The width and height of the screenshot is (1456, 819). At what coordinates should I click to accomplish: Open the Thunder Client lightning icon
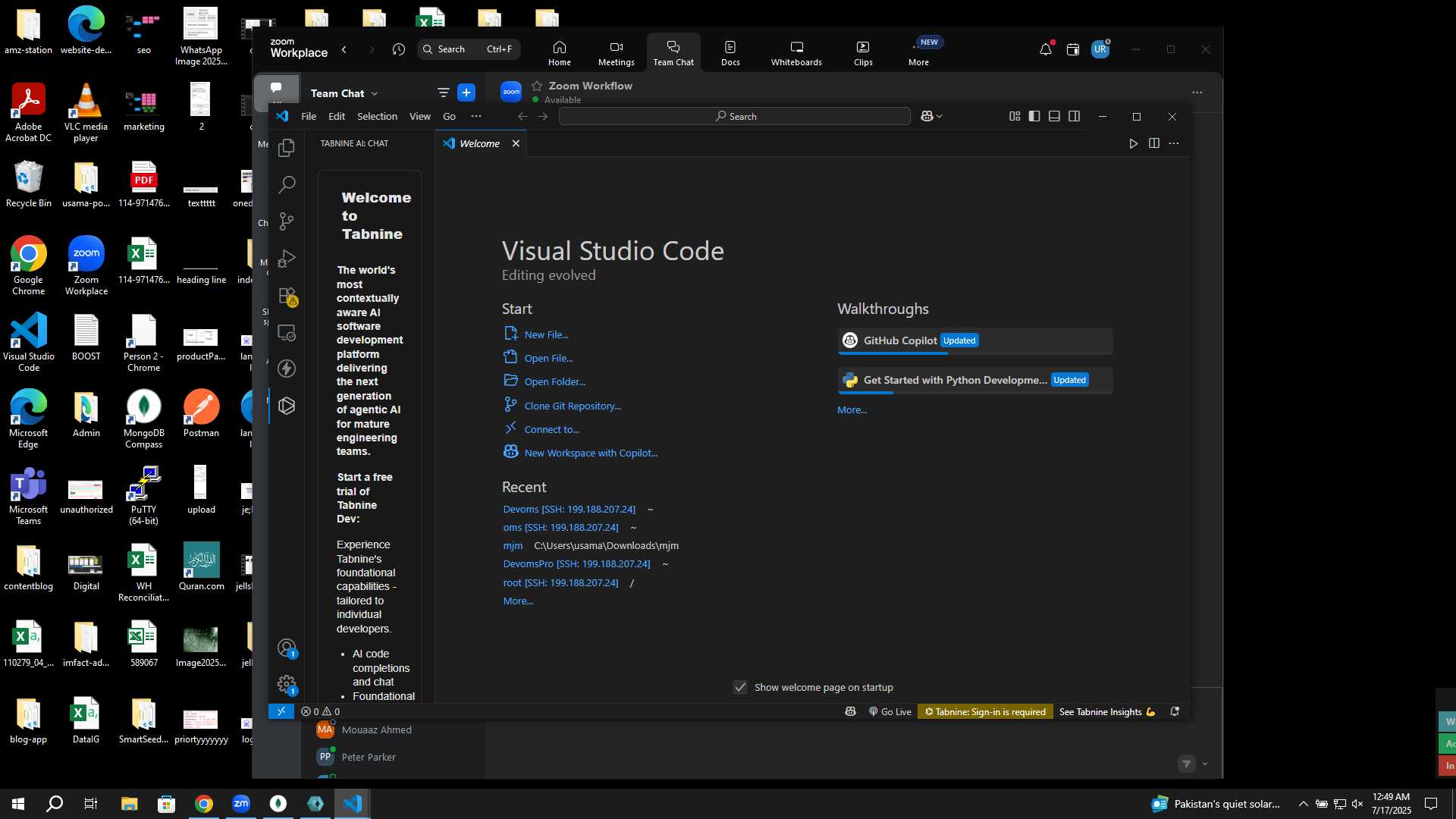287,369
